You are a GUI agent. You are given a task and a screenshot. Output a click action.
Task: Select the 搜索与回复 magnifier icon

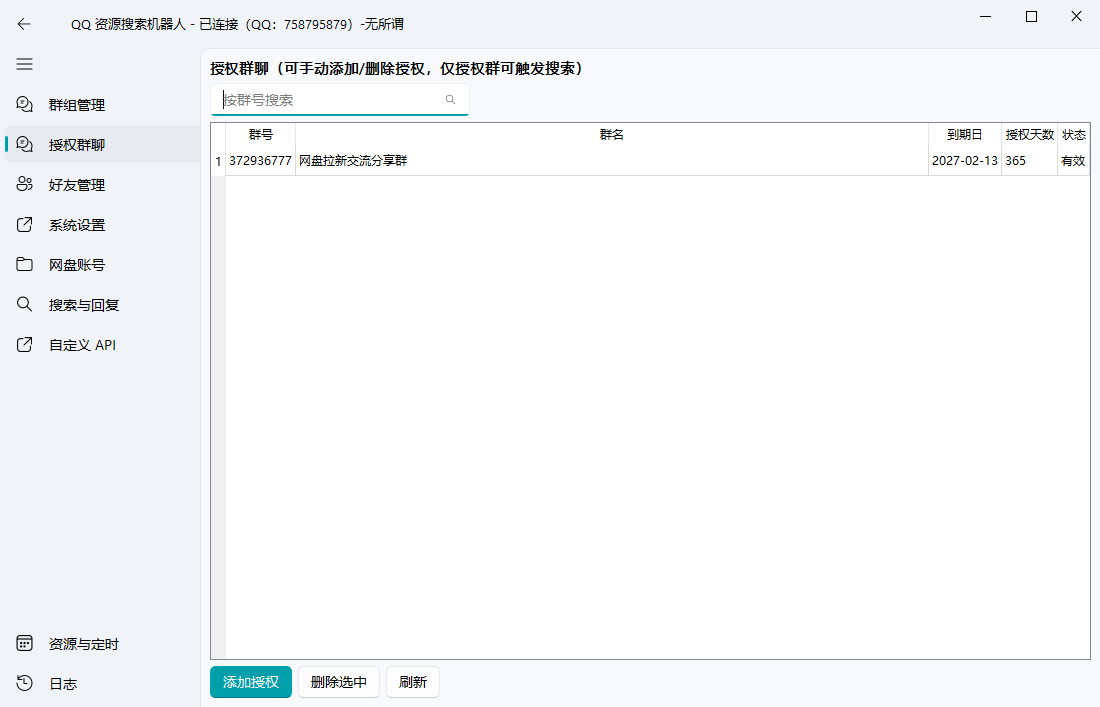(x=24, y=304)
